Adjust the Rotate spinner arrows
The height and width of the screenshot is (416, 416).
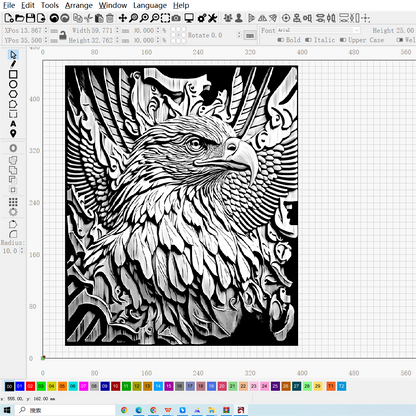click(x=239, y=35)
